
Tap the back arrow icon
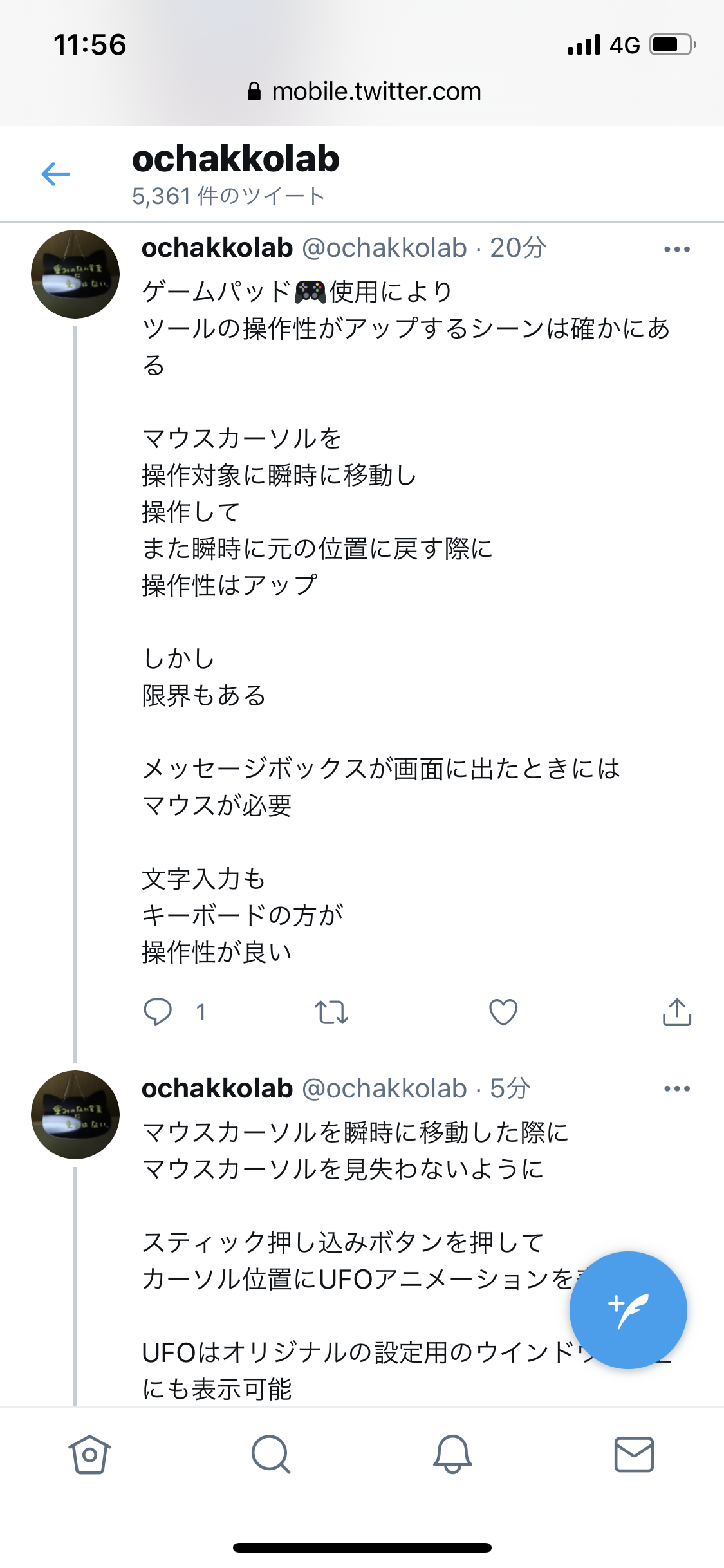click(56, 174)
